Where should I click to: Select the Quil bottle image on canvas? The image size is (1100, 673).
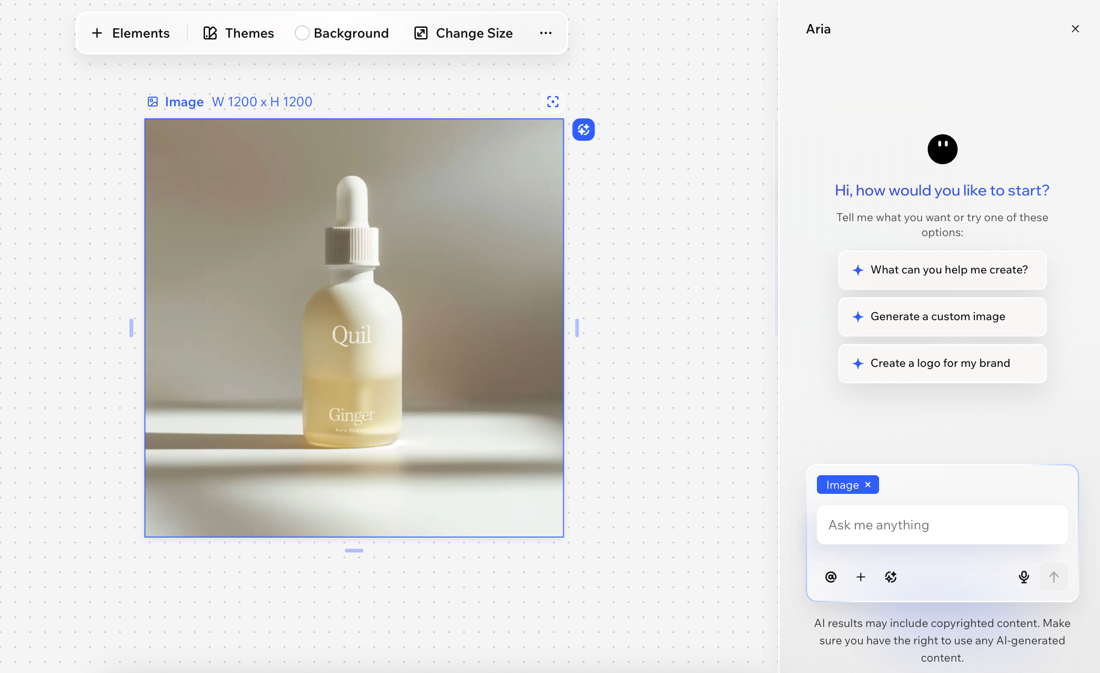coord(354,328)
